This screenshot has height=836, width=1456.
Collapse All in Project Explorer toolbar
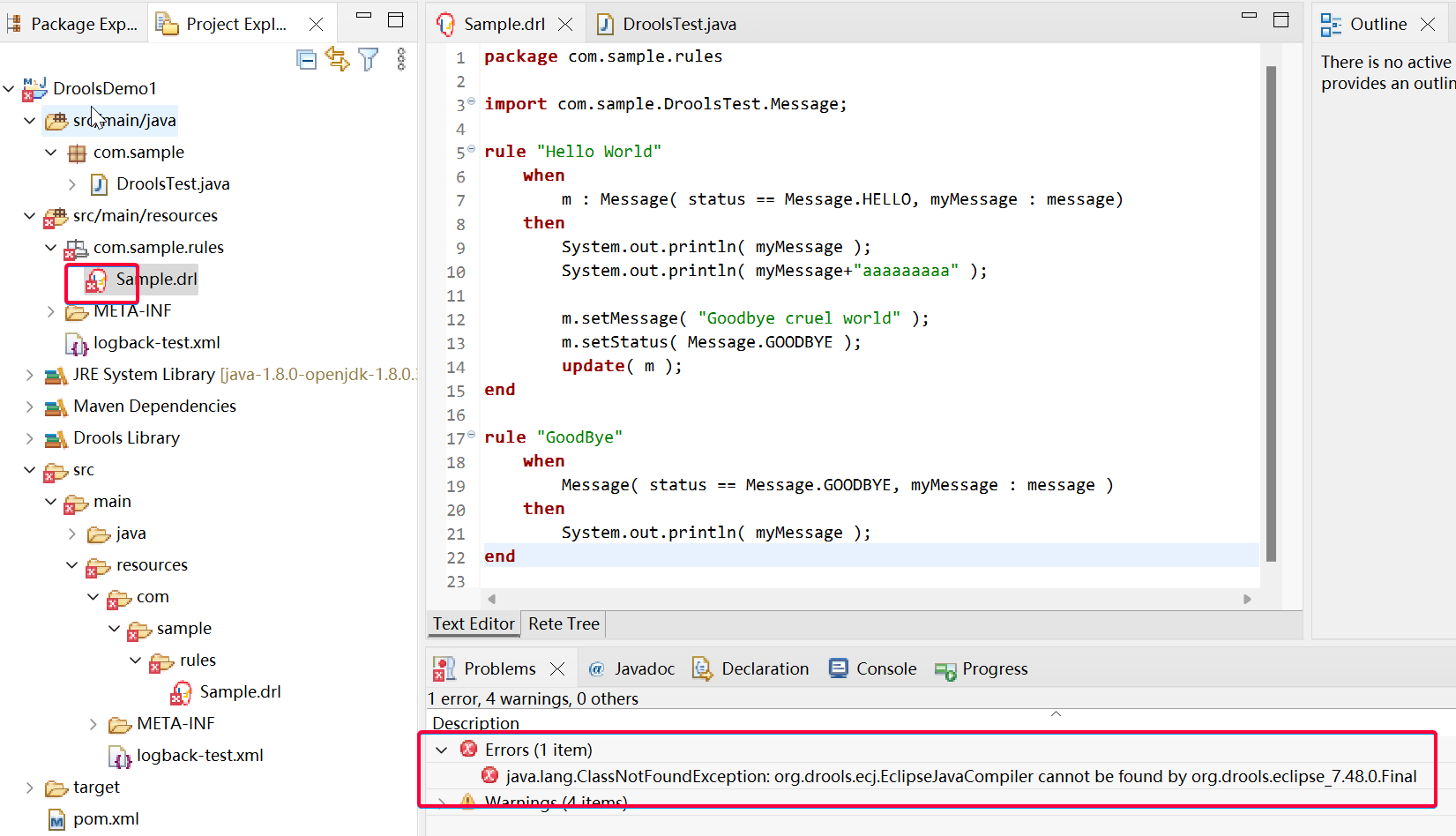click(307, 60)
